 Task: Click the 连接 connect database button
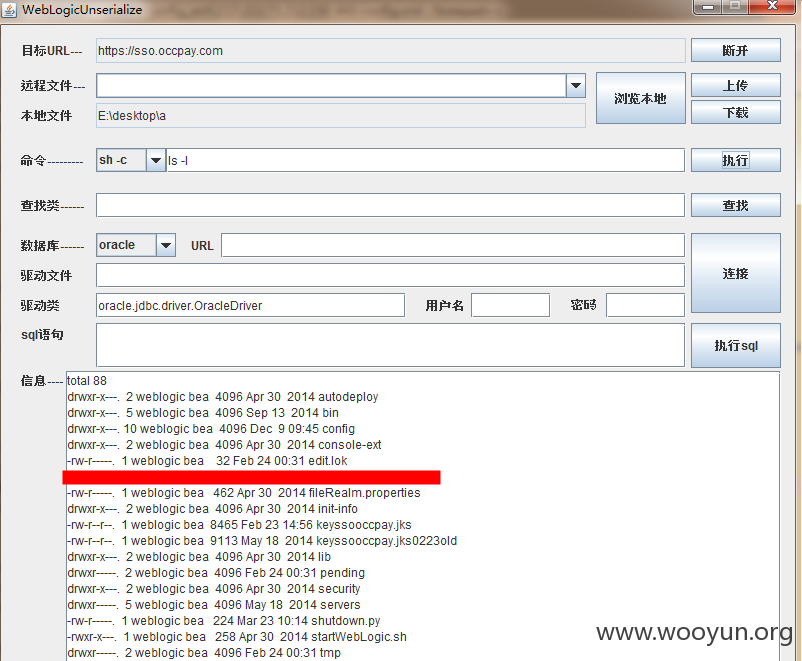(736, 273)
